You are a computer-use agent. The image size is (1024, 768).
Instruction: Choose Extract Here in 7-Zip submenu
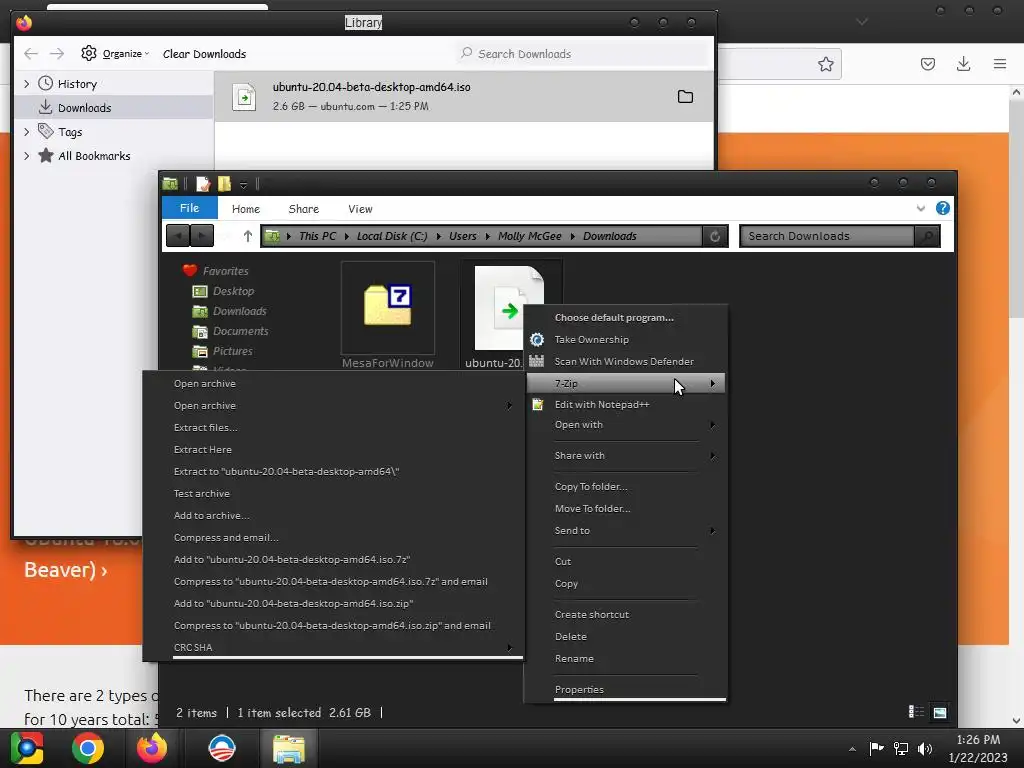click(x=202, y=450)
